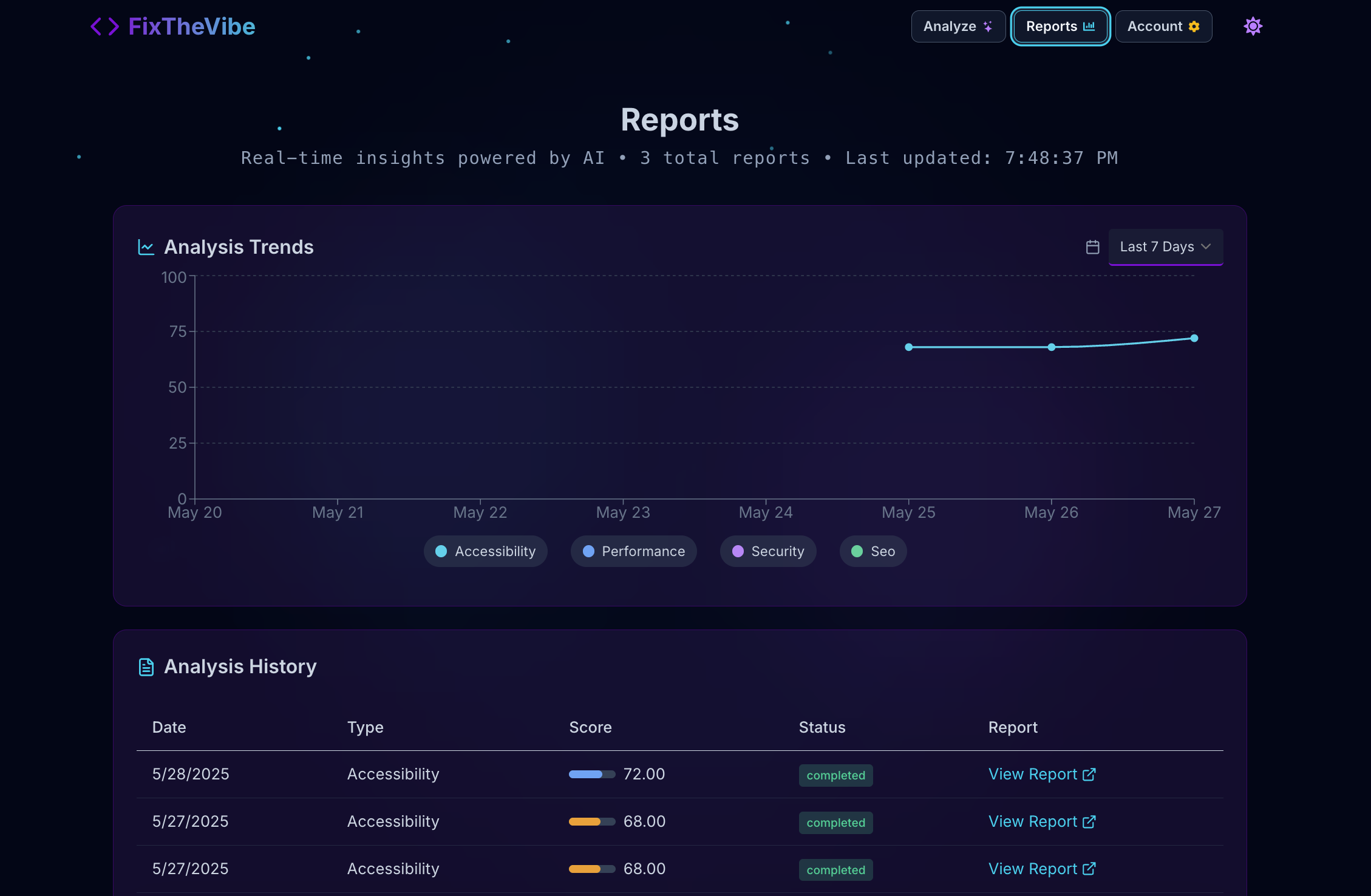1371x896 pixels.
Task: Select the May 25 data point on chart
Action: coord(908,347)
